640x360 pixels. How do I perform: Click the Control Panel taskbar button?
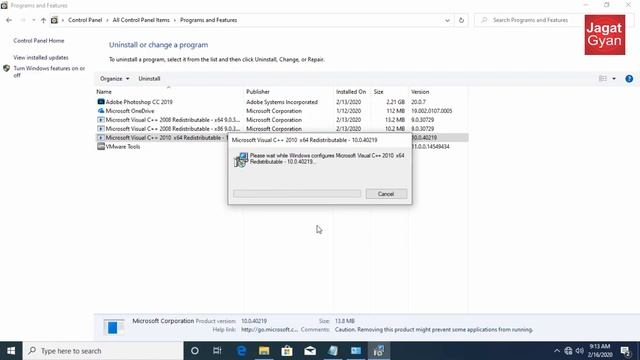click(x=356, y=351)
